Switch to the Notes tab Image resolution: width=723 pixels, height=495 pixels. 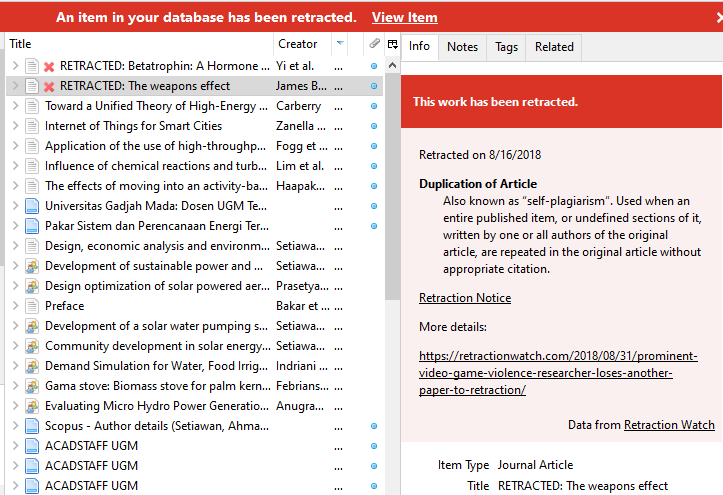click(462, 47)
